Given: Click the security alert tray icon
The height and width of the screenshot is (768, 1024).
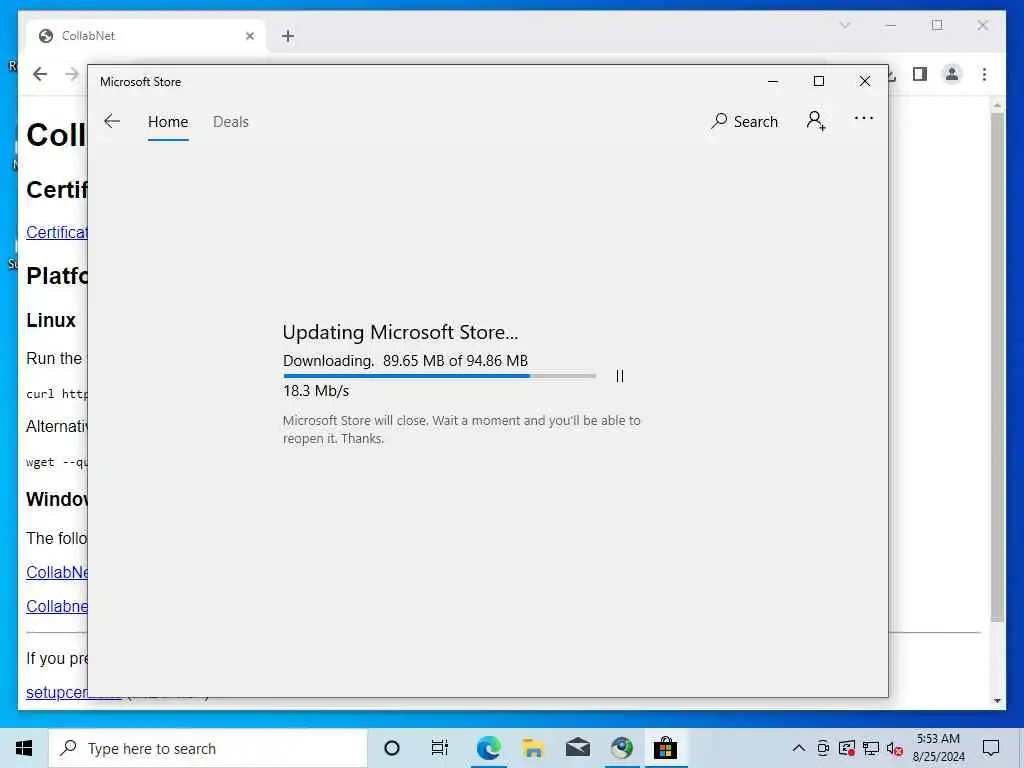Looking at the screenshot, I should point(847,748).
